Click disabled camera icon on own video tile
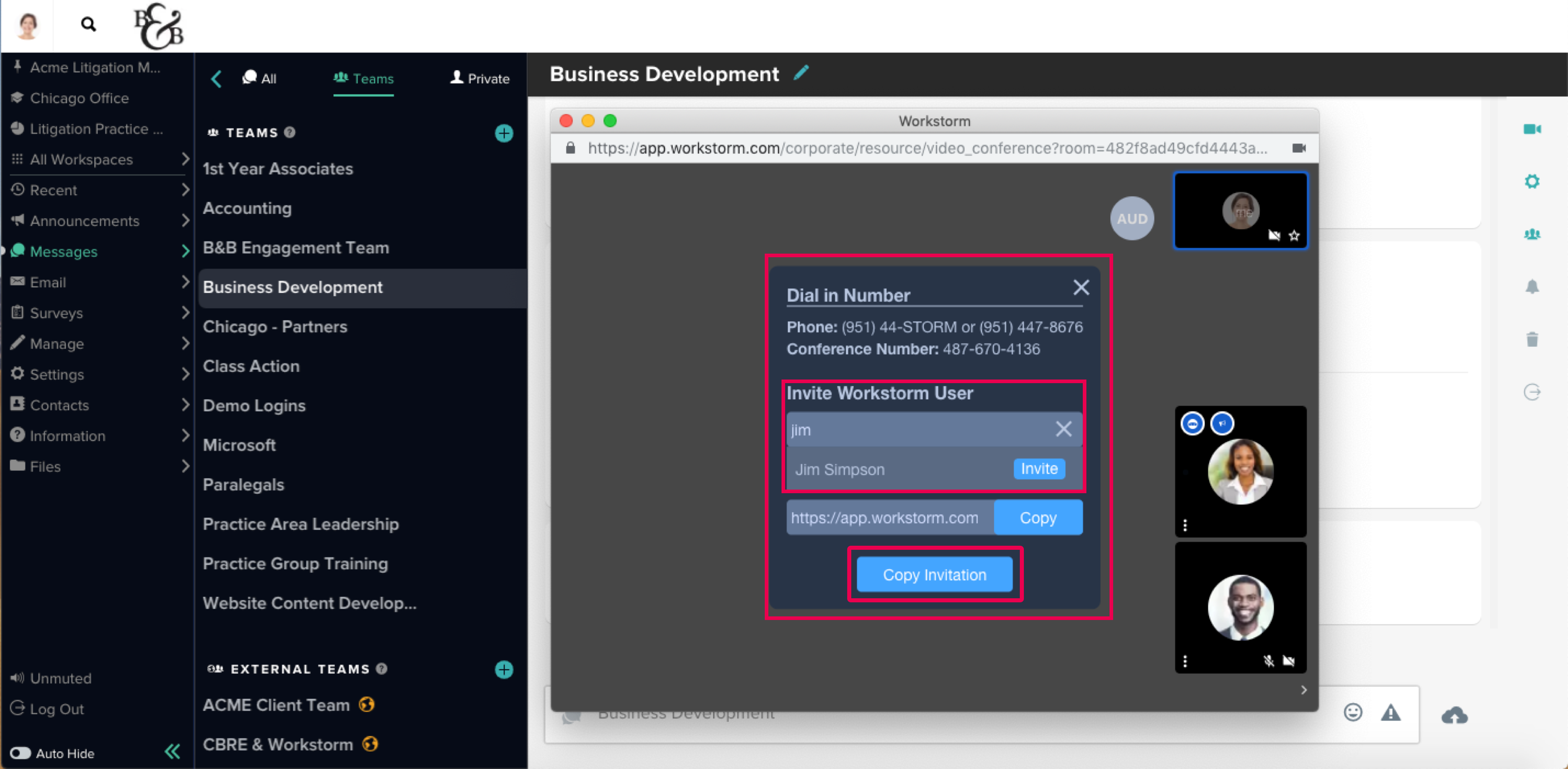 1274,236
